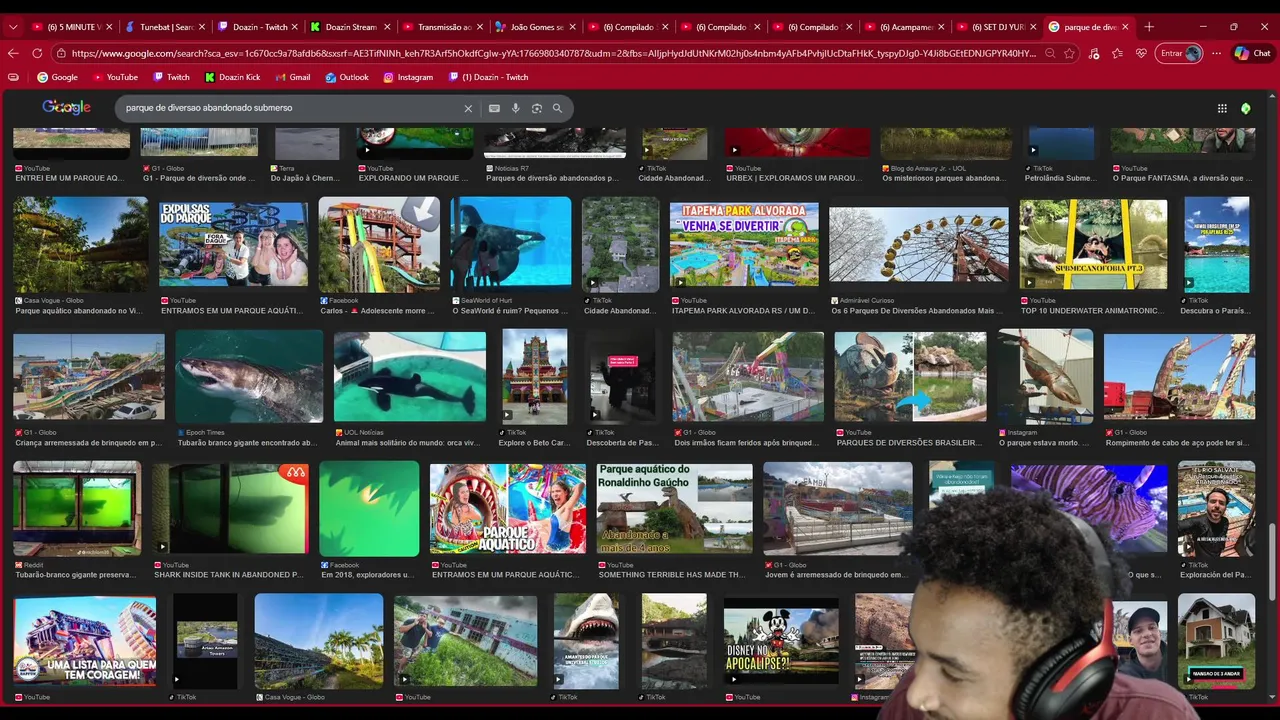Screen dimensions: 1280x720
Task: Click 'Parque aquático abandonado no Vi...' caption
Action: coord(79,311)
